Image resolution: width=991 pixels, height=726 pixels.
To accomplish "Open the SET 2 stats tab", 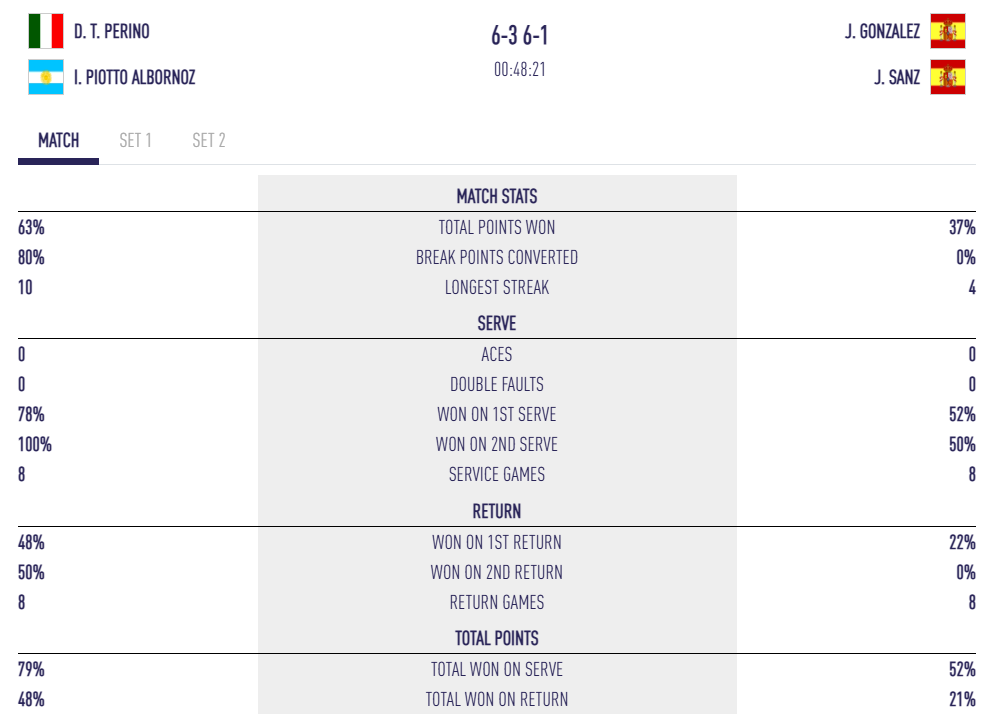I will (x=209, y=141).
